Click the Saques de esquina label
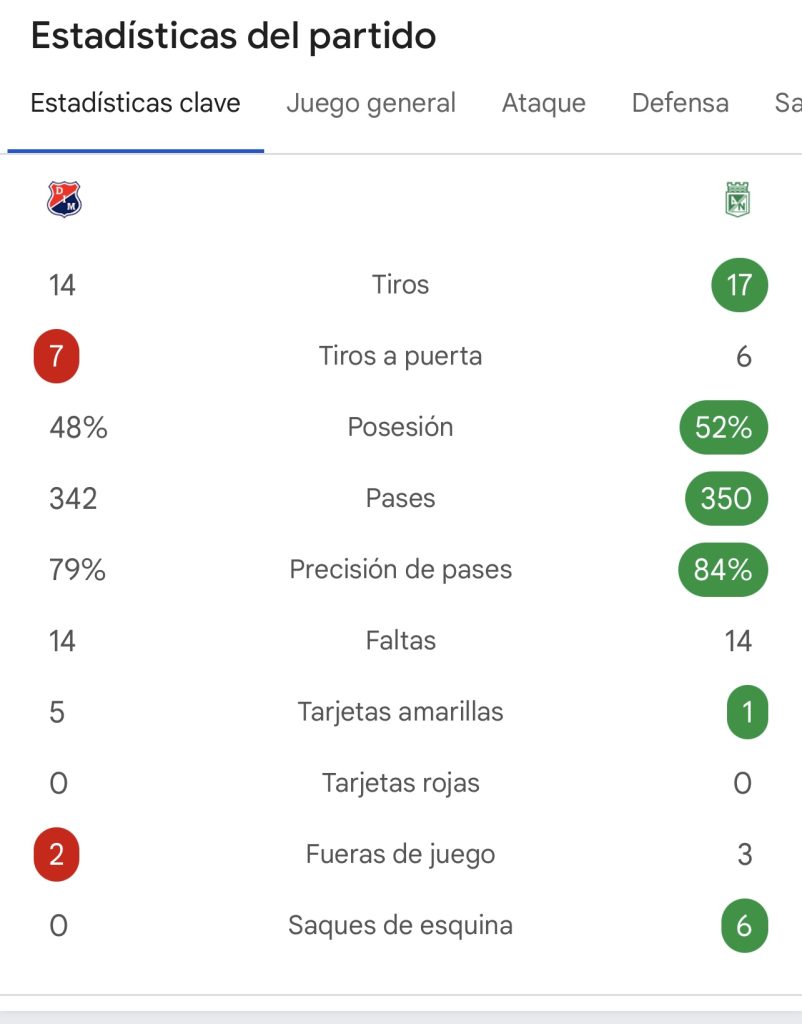 (x=400, y=925)
